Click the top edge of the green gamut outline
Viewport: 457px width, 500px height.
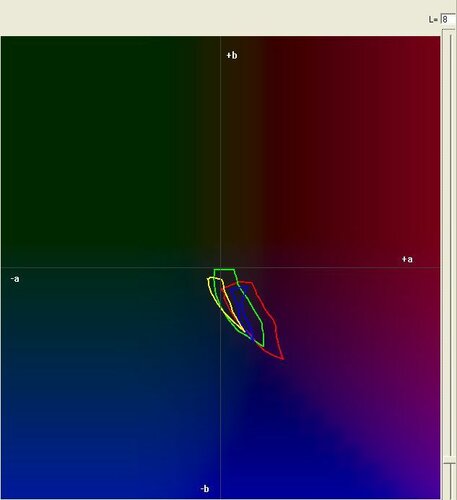point(224,269)
